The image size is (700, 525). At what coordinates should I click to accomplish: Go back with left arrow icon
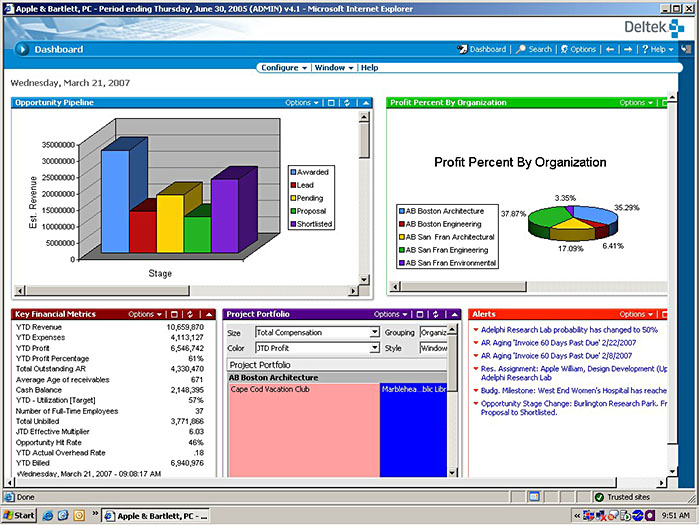pos(610,50)
